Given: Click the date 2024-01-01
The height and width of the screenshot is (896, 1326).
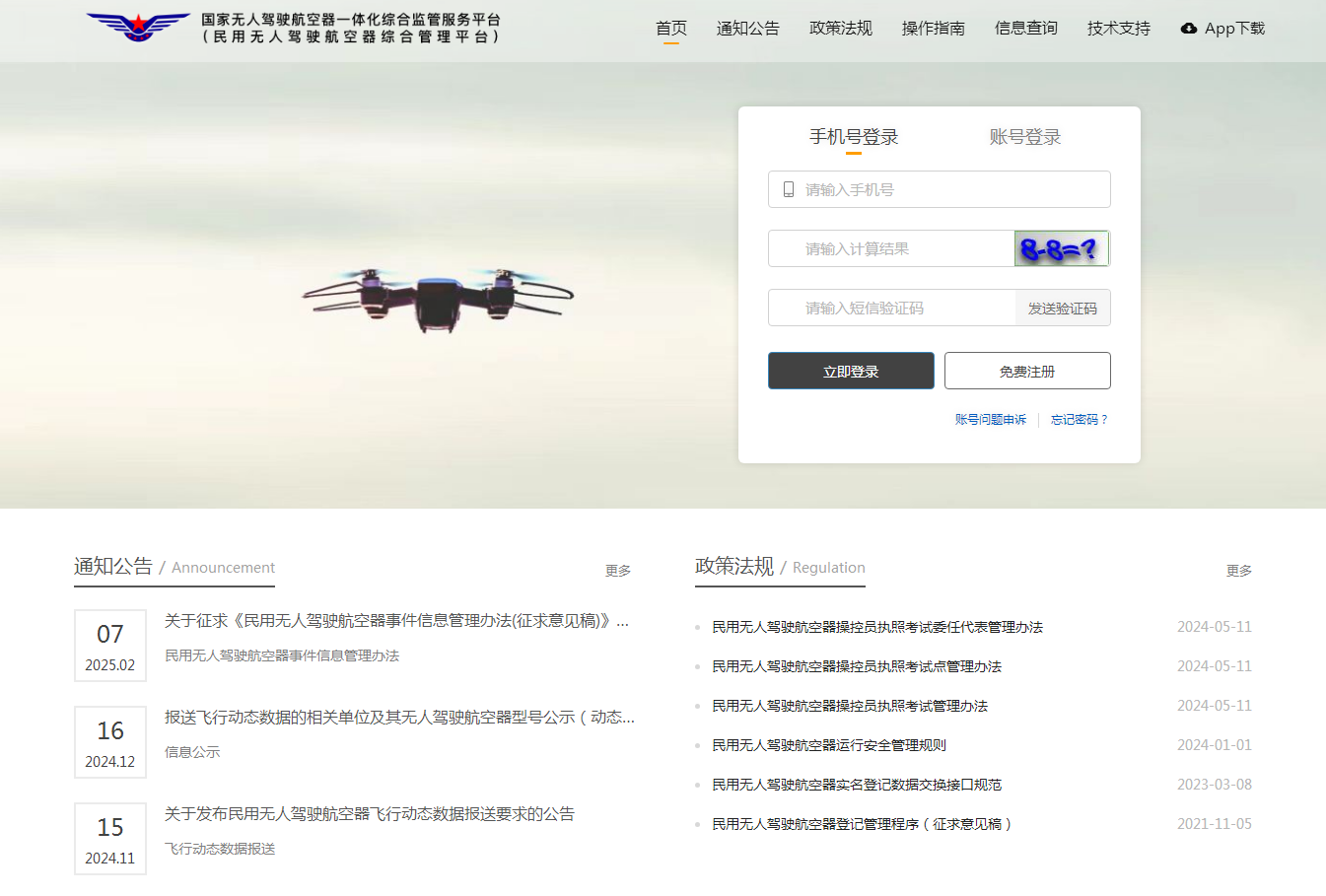Looking at the screenshot, I should [1215, 745].
